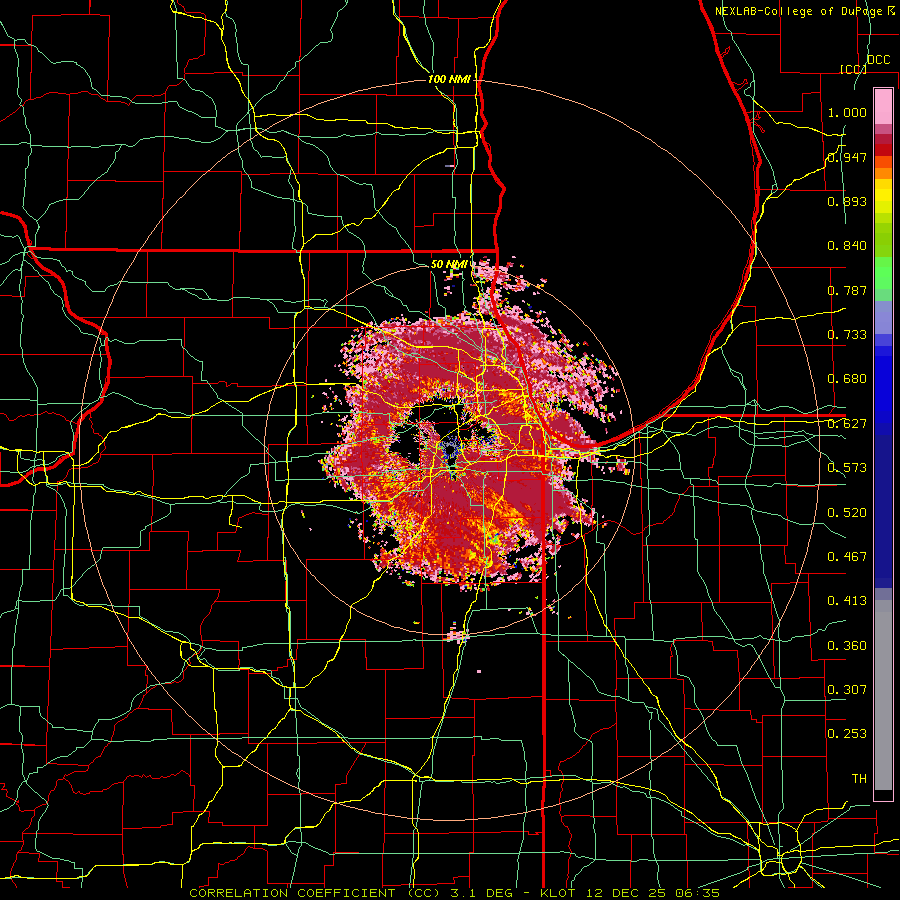Click the 100 NMI range ring label
The image size is (900, 900).
click(449, 79)
